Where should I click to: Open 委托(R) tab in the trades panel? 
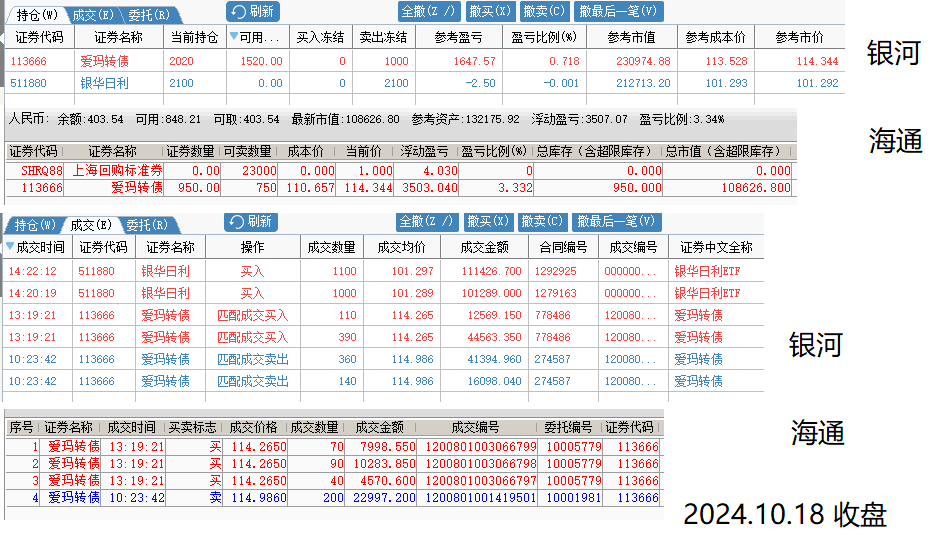coord(146,225)
